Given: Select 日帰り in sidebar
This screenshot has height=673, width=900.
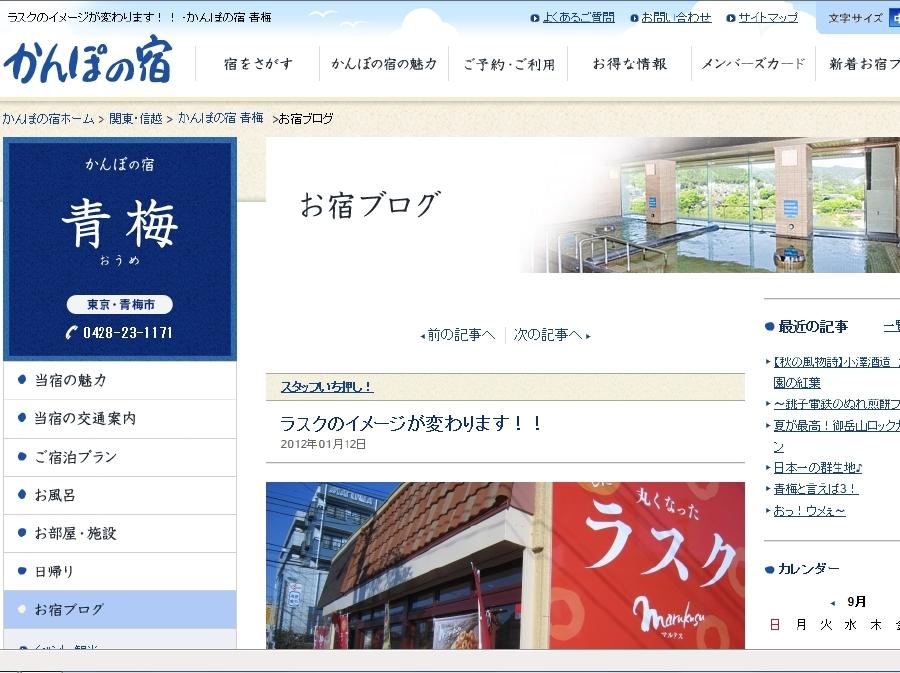Looking at the screenshot, I should coord(120,571).
